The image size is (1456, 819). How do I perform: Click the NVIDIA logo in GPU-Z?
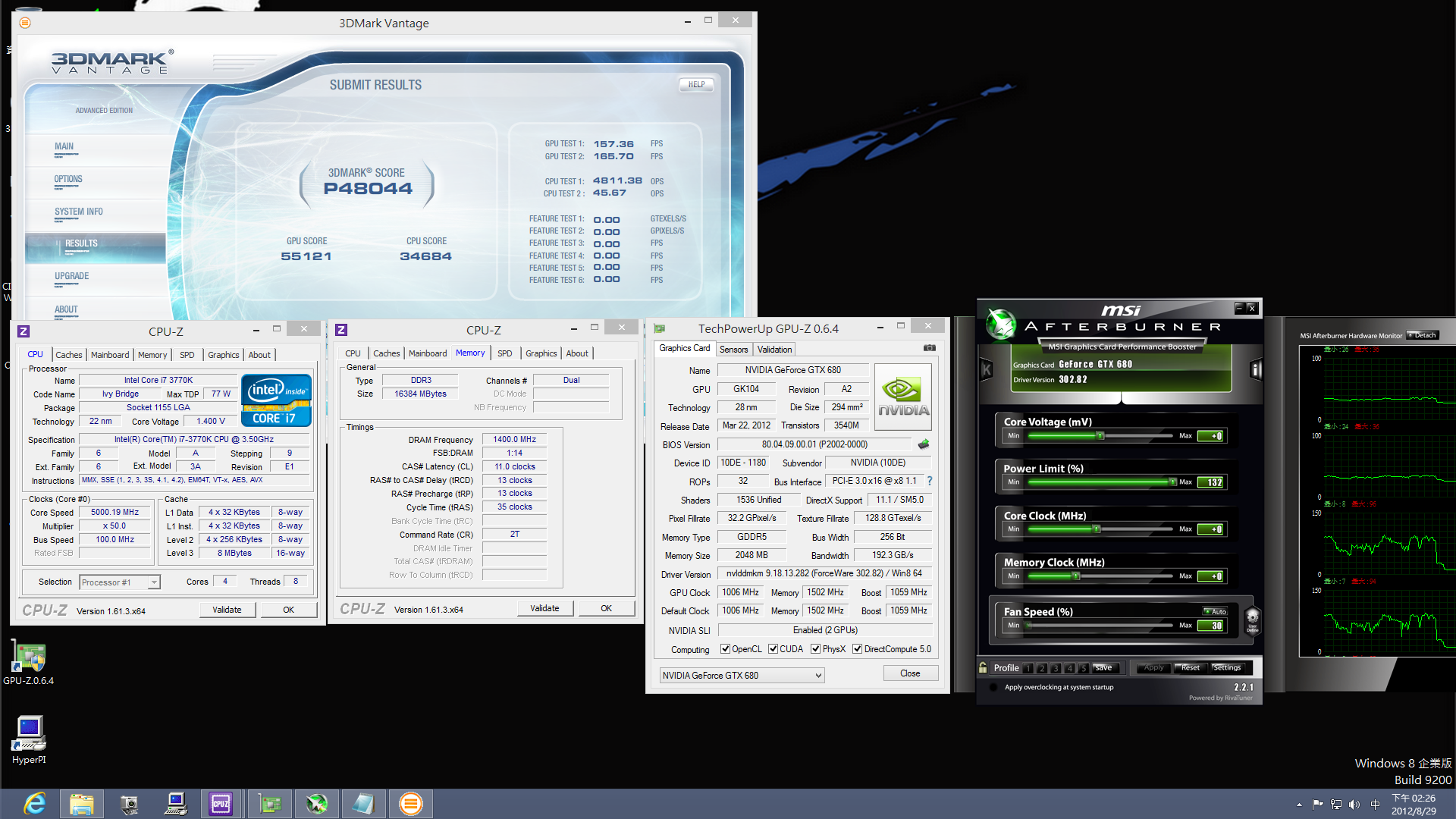click(902, 397)
